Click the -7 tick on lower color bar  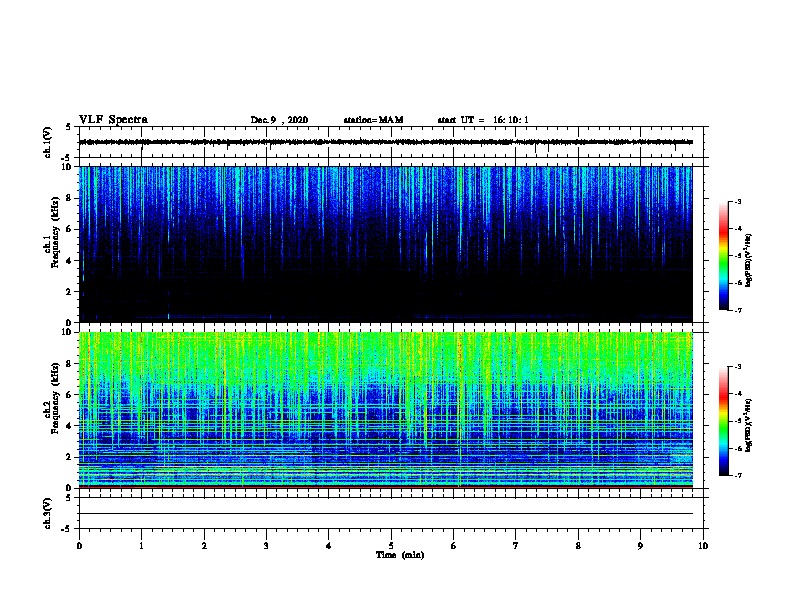[x=737, y=476]
